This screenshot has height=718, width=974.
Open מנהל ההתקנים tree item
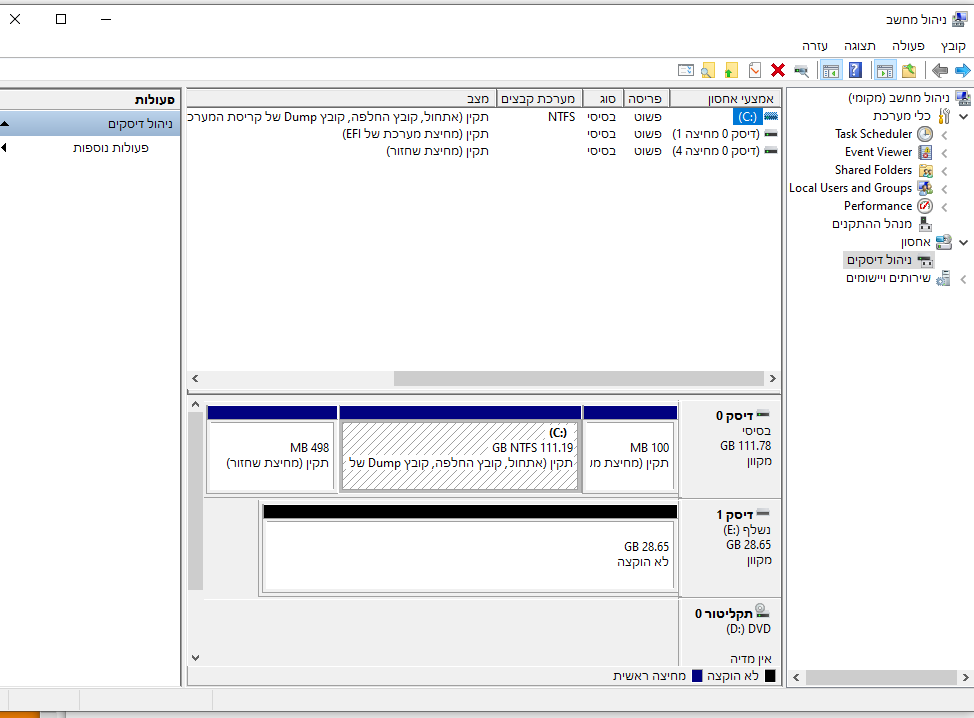point(872,224)
